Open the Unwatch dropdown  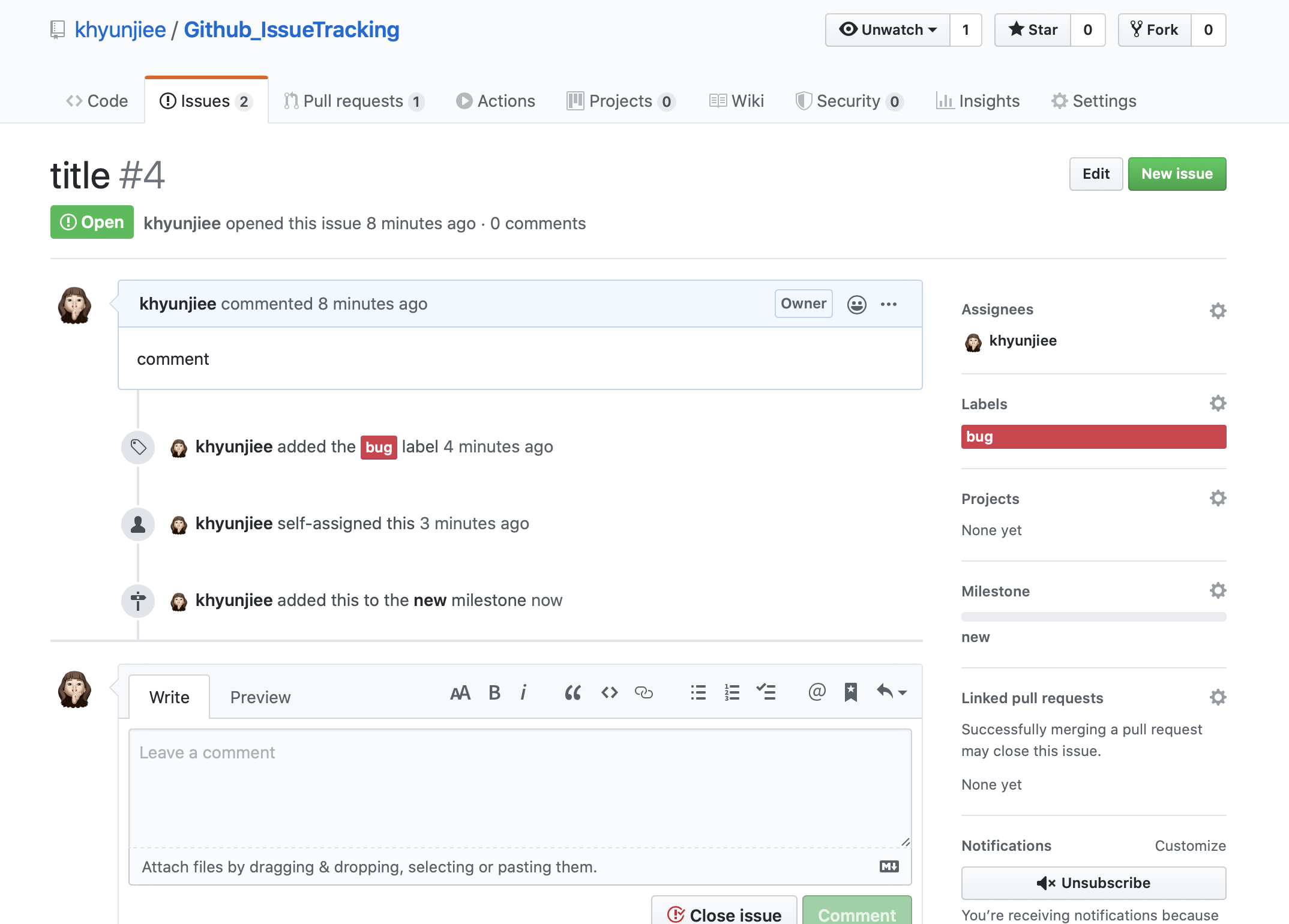pyautogui.click(x=888, y=30)
